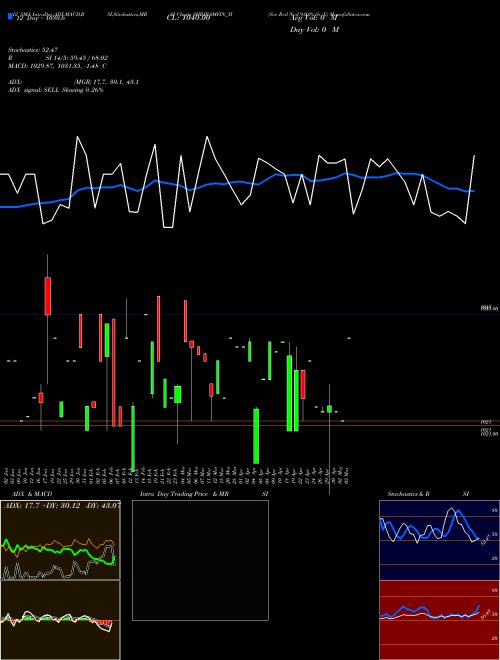Open the MACD histogram chart thumbnail

(60, 620)
